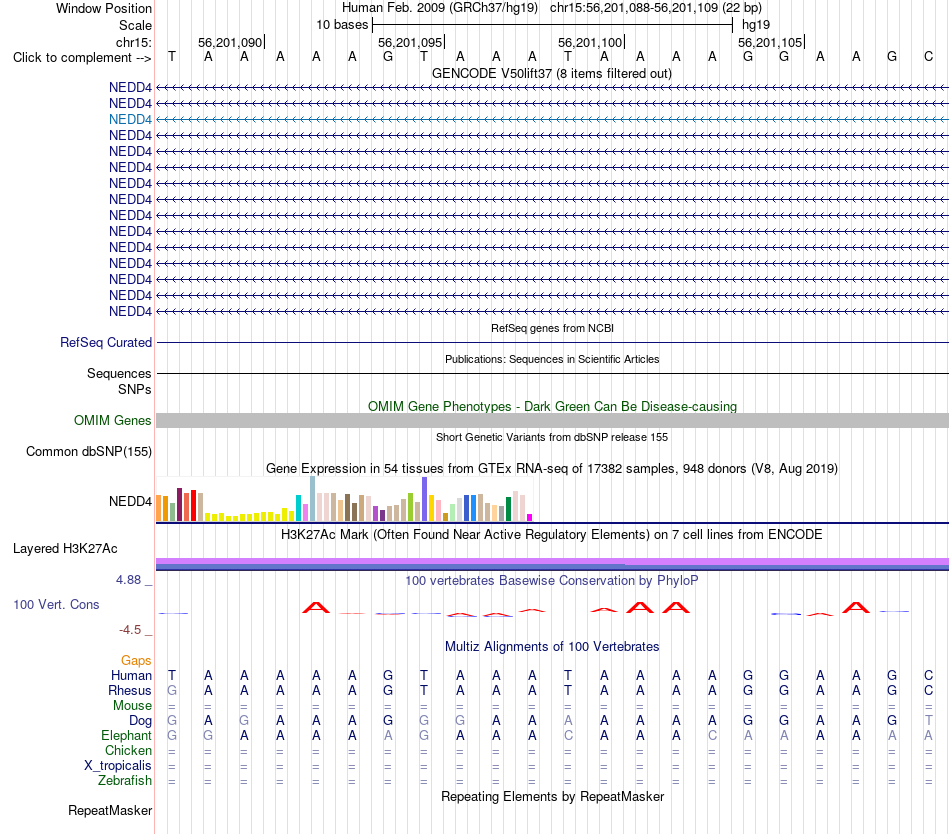Click the tallest purple-blue bar in GTEx chart
Image resolution: width=950 pixels, height=834 pixels.
pyautogui.click(x=425, y=499)
